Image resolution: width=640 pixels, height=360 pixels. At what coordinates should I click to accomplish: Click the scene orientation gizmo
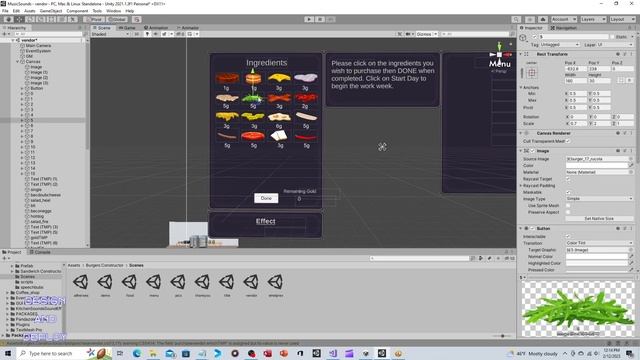[x=499, y=54]
